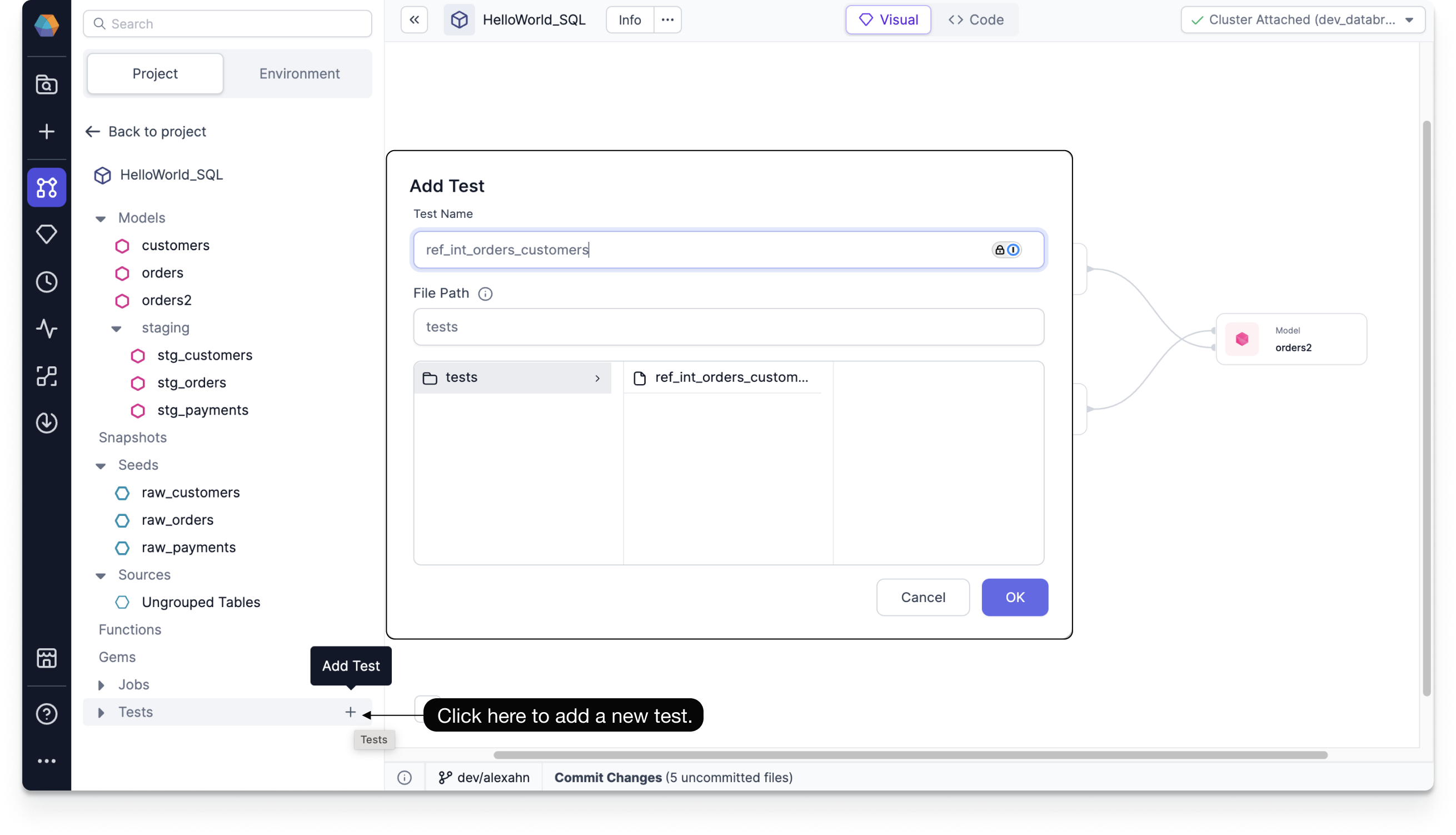Click the info icon in status bar
Screen dimensions: 1456x835
[x=404, y=778]
